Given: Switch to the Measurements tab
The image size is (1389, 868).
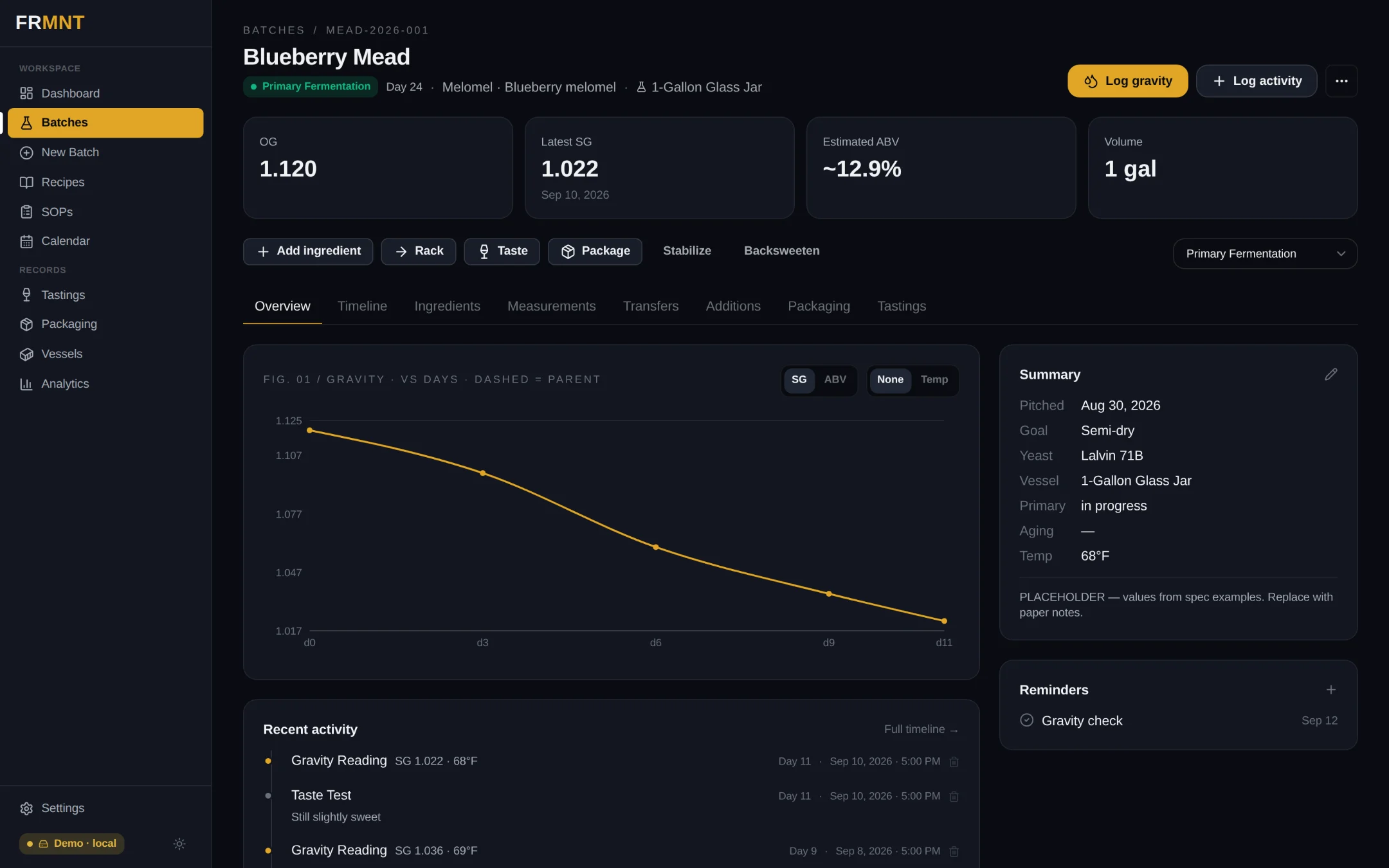Looking at the screenshot, I should pyautogui.click(x=551, y=306).
